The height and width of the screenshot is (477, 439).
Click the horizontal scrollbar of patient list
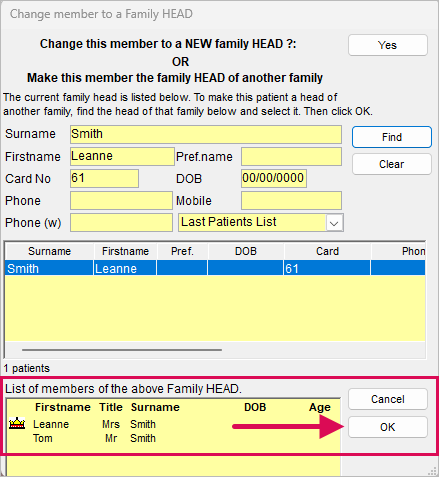tap(122, 350)
